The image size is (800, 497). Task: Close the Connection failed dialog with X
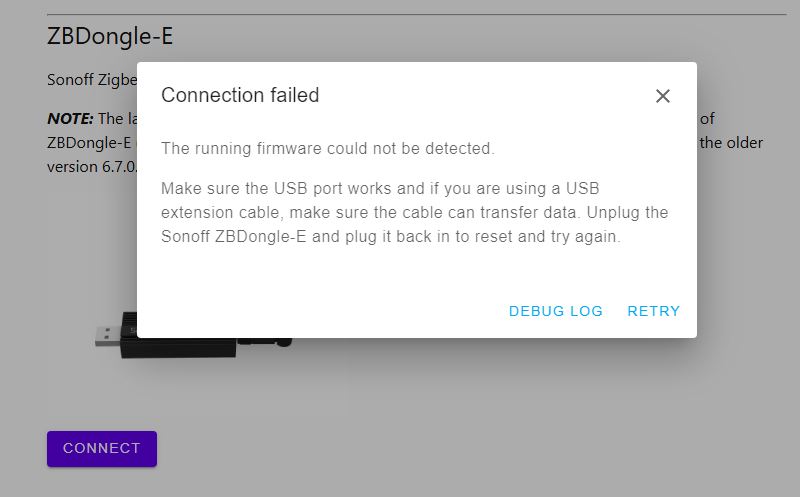pos(662,96)
